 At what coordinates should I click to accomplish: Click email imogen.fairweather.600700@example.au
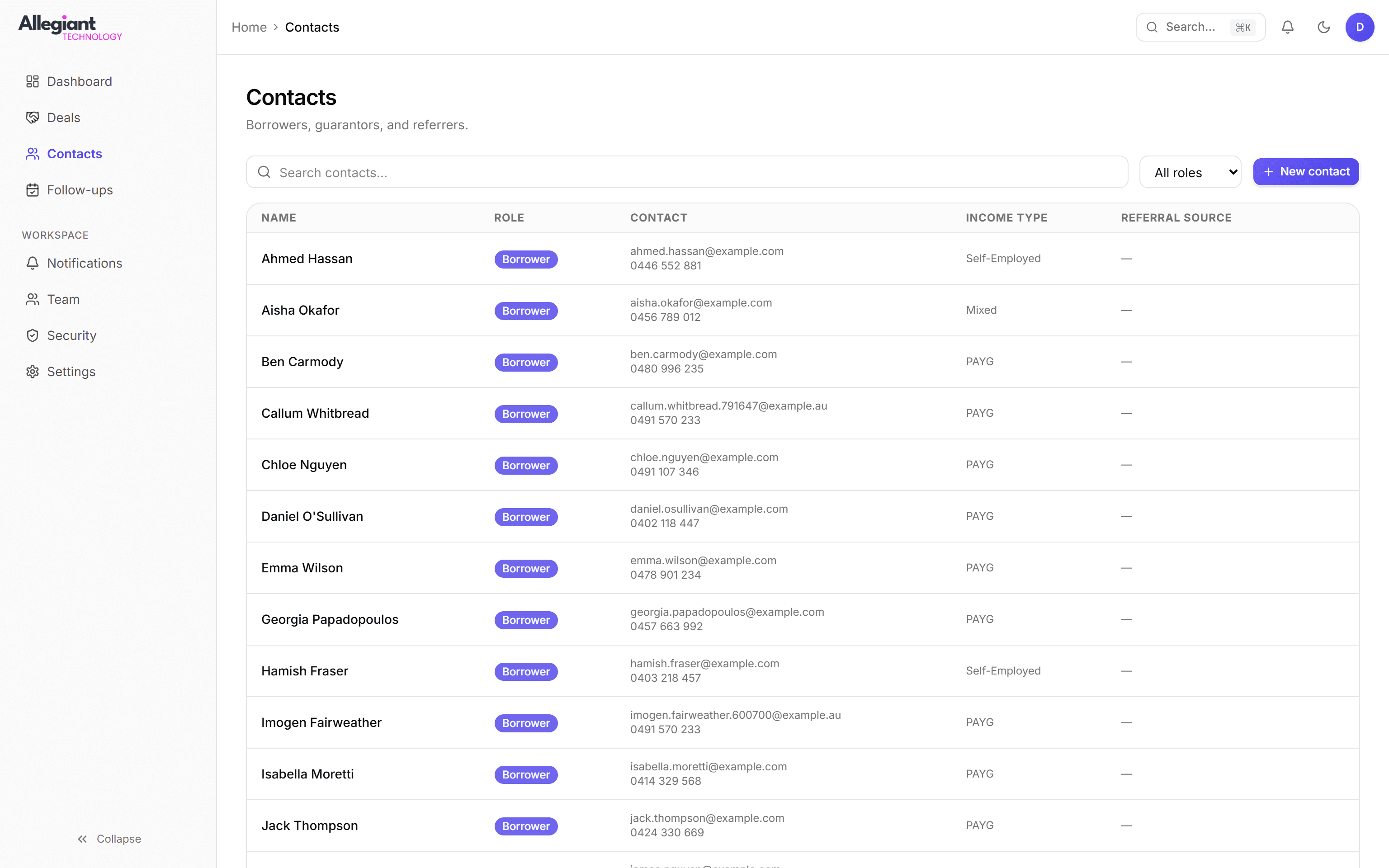735,715
